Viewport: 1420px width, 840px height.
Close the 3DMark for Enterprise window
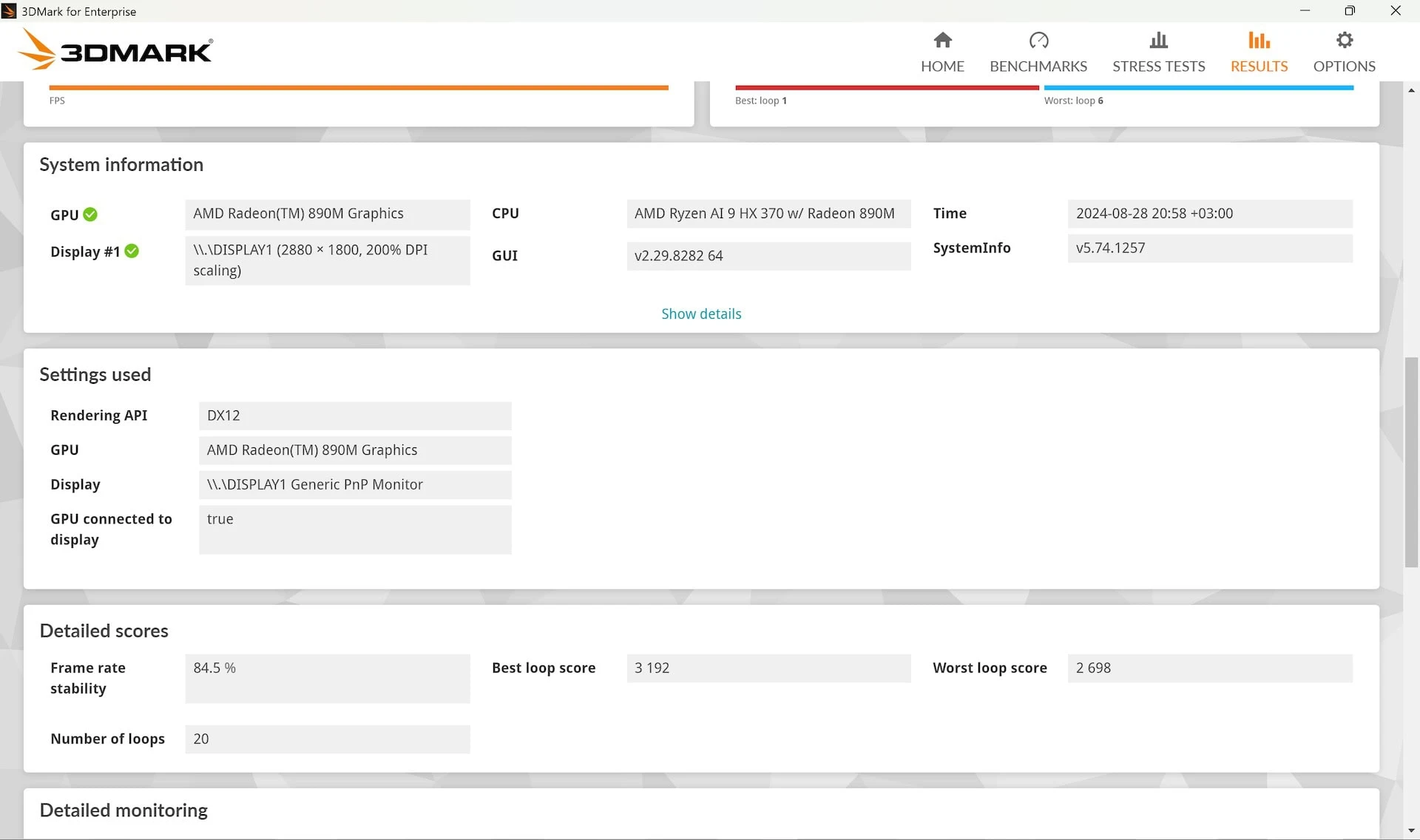tap(1396, 11)
